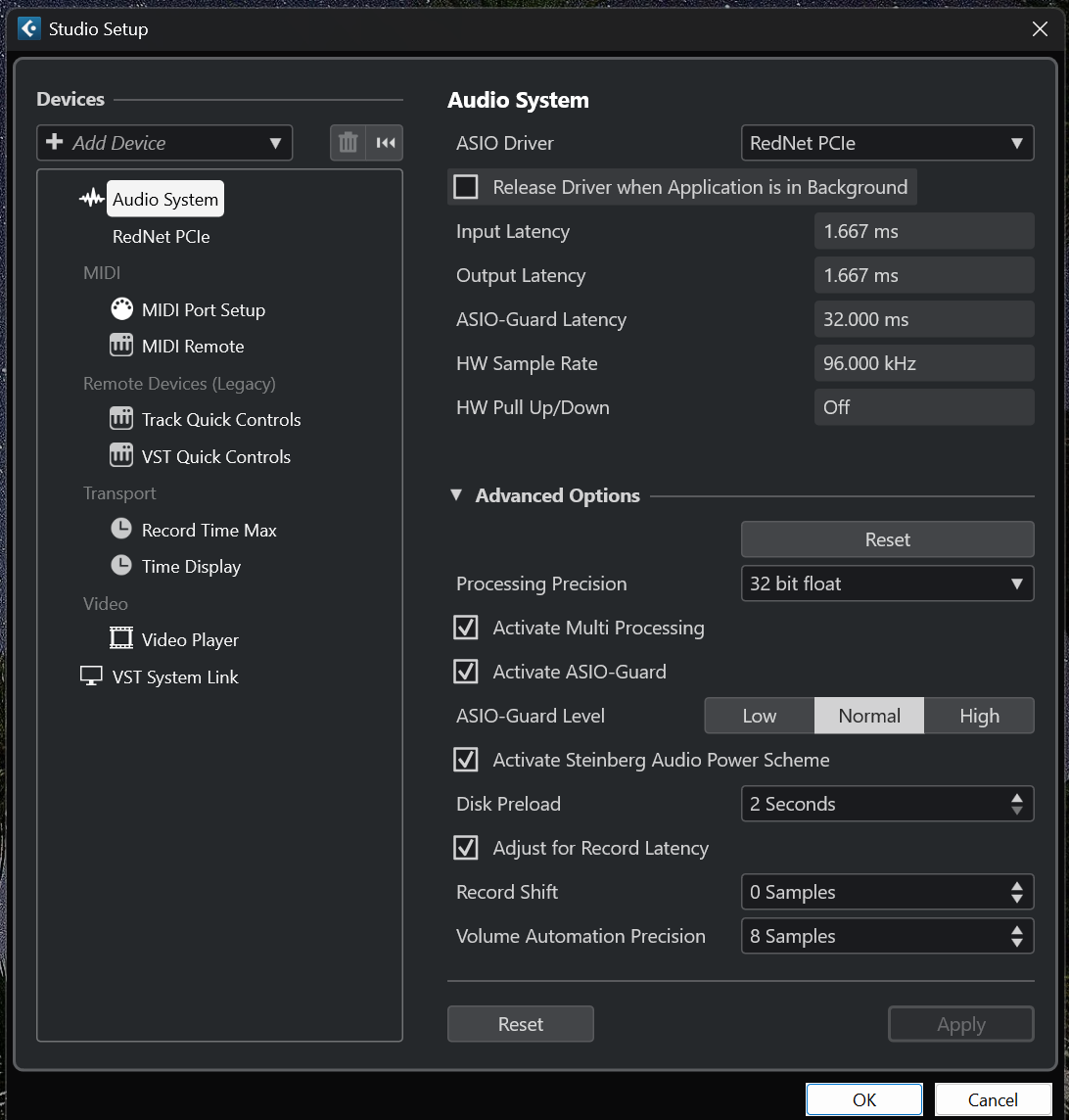Click the Disk Preload 2 Seconds field
Viewport: 1069px width, 1120px height.
pyautogui.click(x=888, y=804)
